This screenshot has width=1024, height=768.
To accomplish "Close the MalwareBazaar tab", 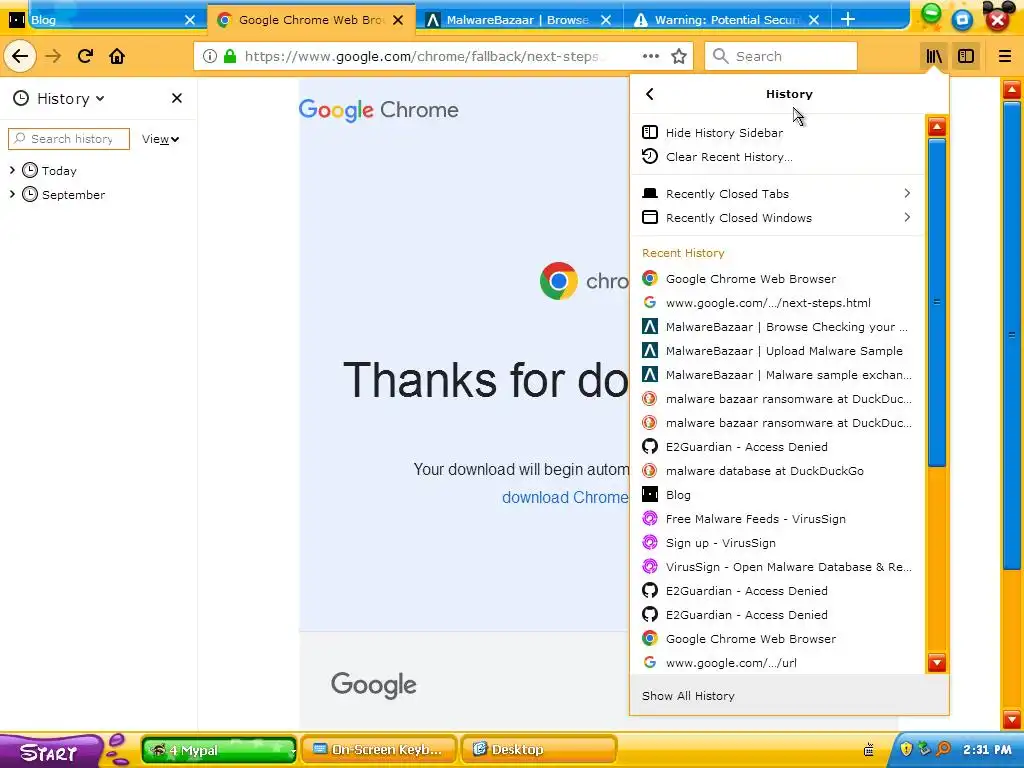I will [x=606, y=20].
